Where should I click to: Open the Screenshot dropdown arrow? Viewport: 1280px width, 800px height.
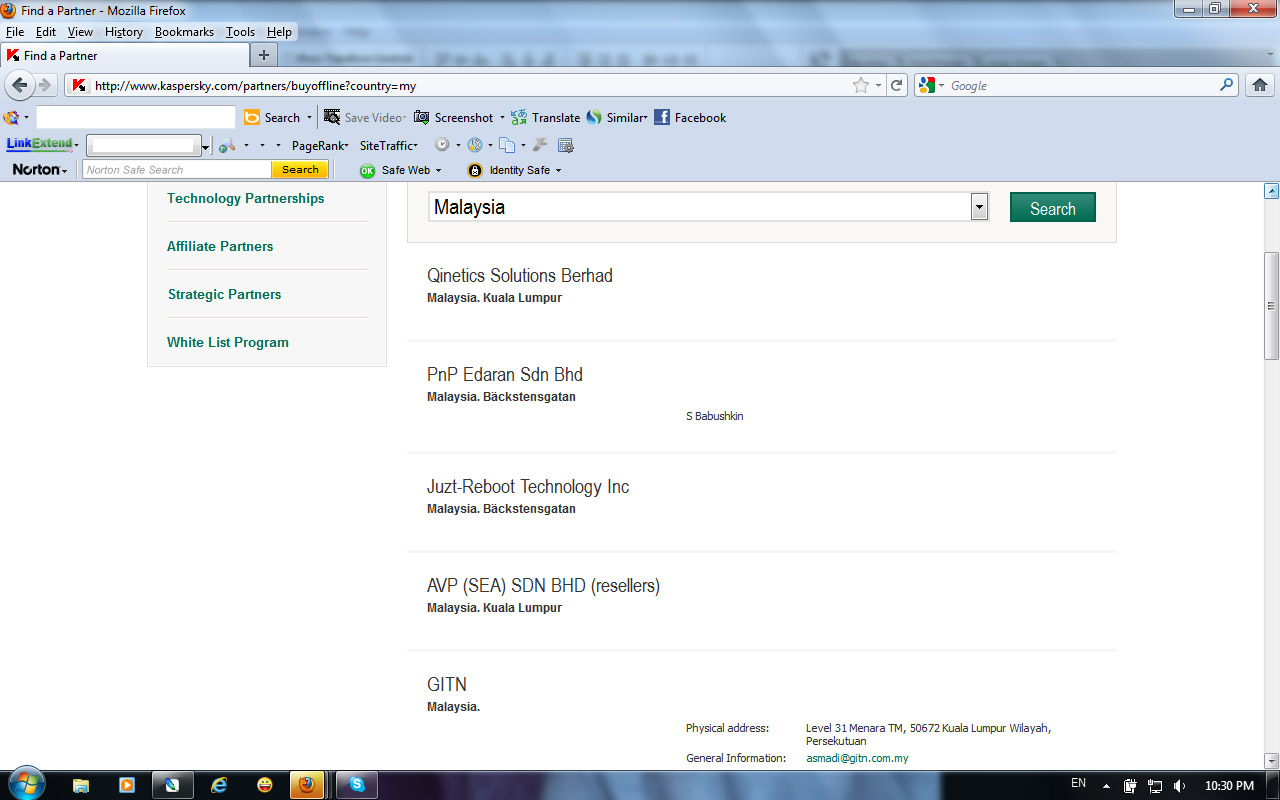(502, 117)
